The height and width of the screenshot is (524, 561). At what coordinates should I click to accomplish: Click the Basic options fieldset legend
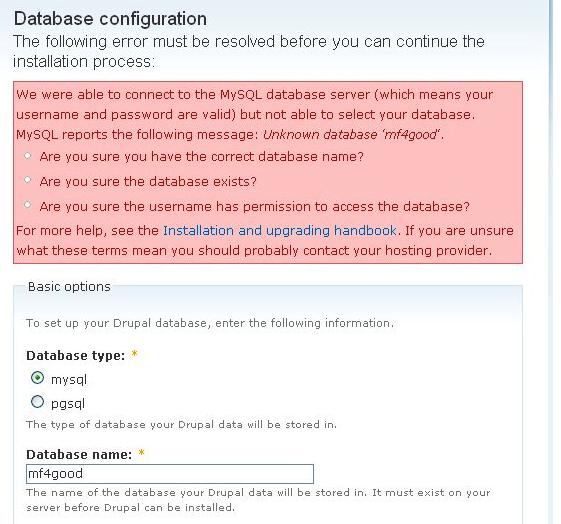pos(69,287)
